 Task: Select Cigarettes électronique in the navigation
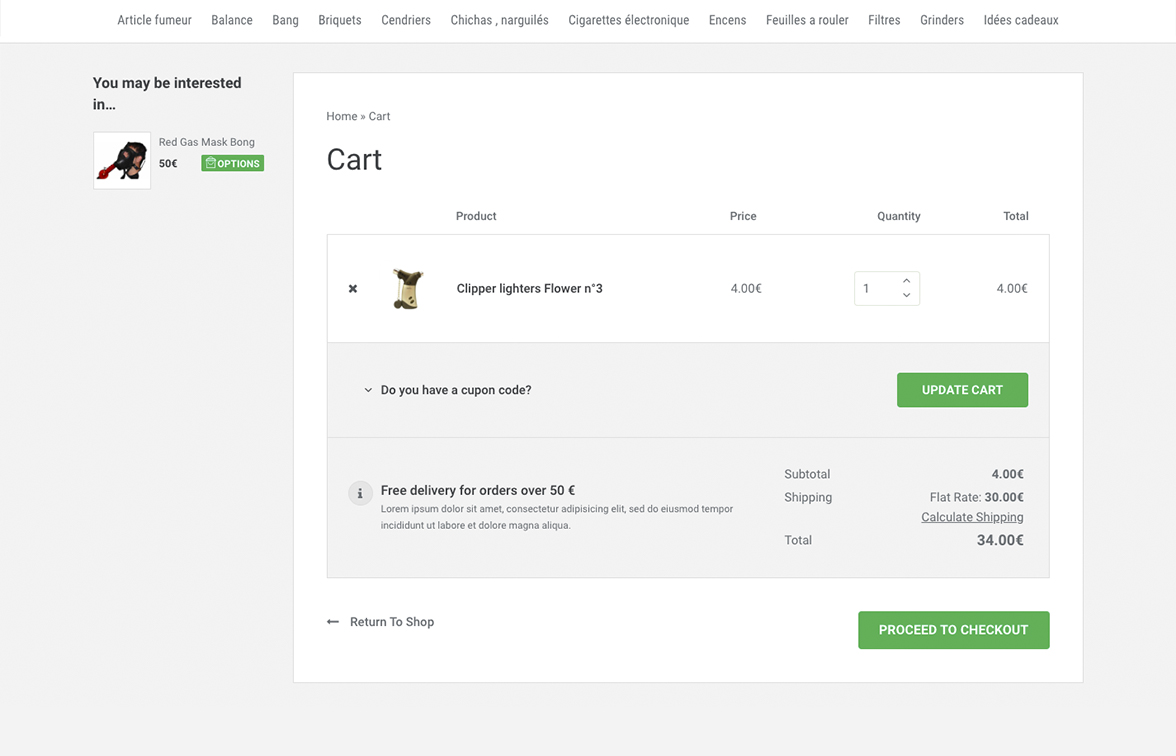628,20
